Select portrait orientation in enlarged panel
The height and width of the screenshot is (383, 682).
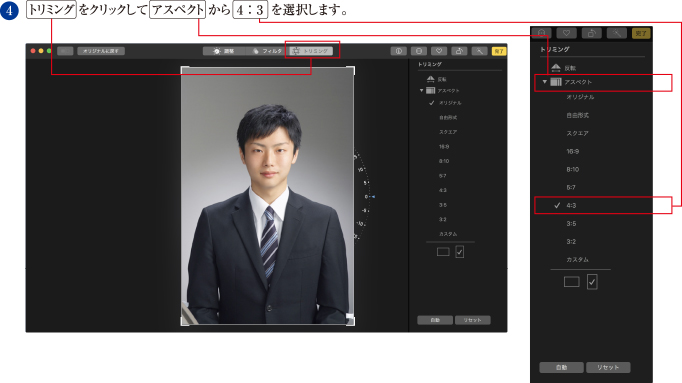[x=592, y=282]
